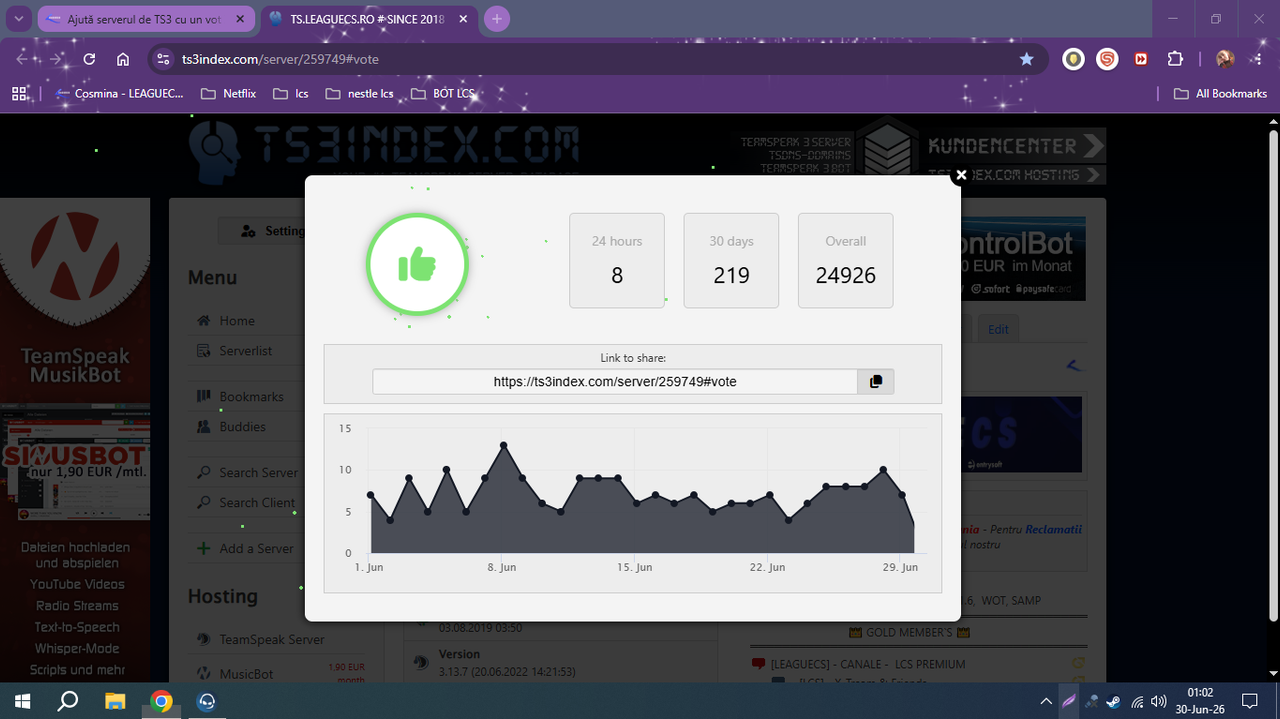1280x719 pixels.
Task: Go to the browser home page
Action: coord(123,59)
